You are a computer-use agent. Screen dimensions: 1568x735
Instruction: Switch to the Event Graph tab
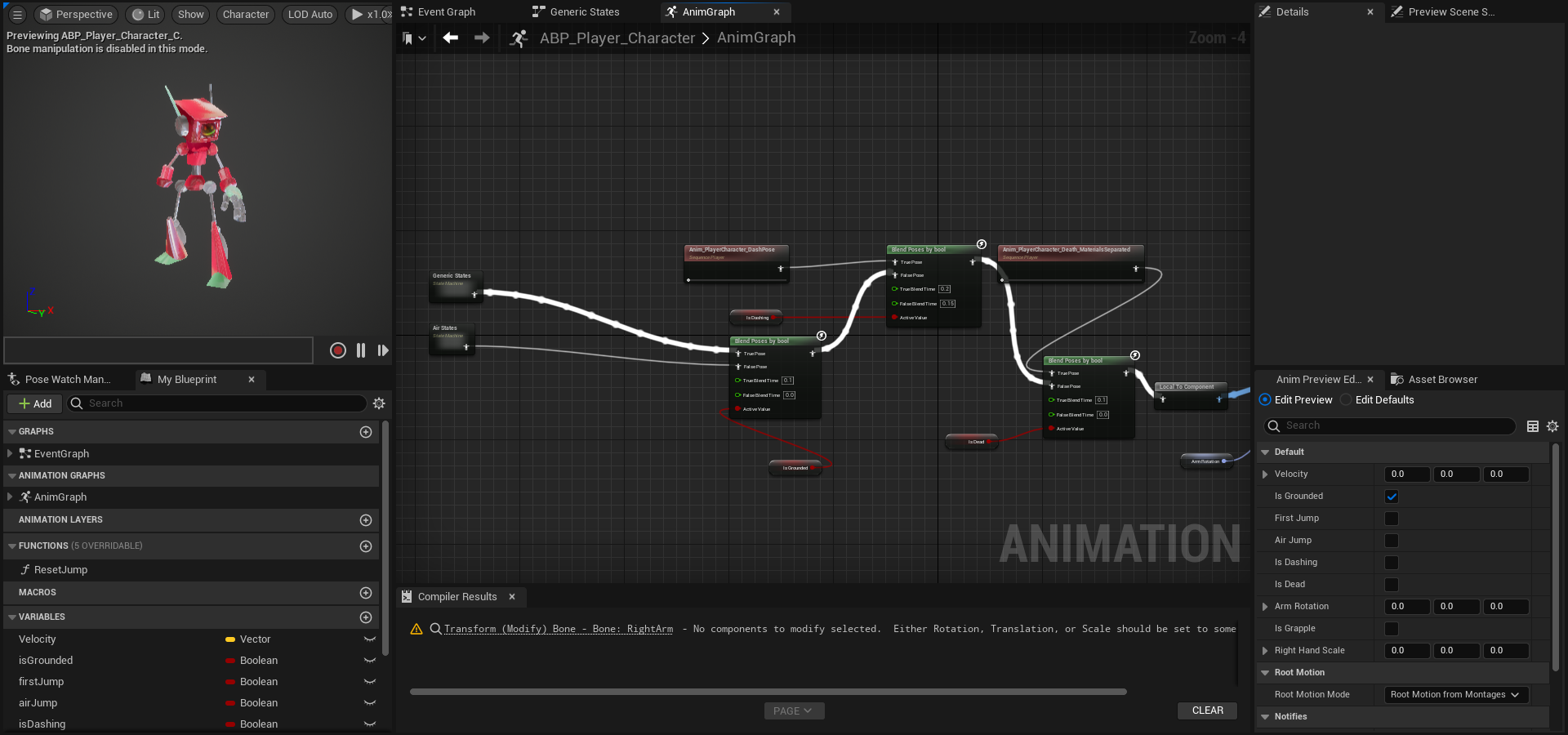[x=446, y=12]
